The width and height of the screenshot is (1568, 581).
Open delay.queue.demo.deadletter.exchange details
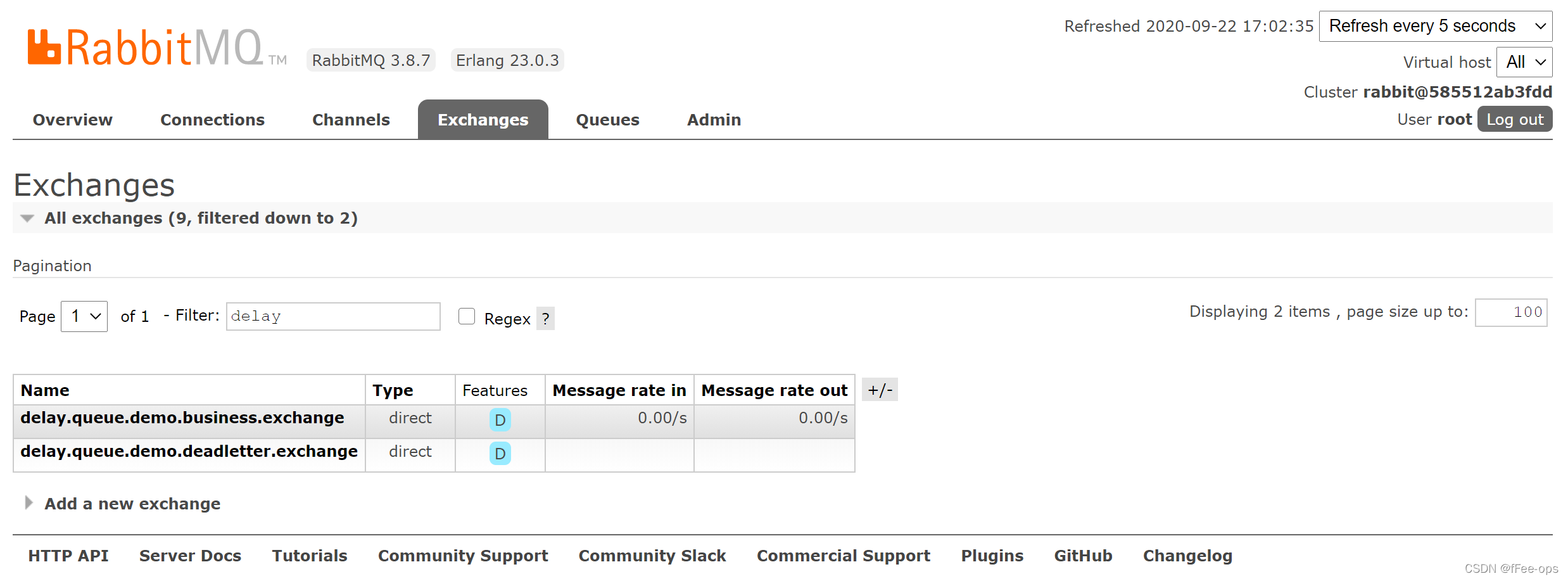189,451
